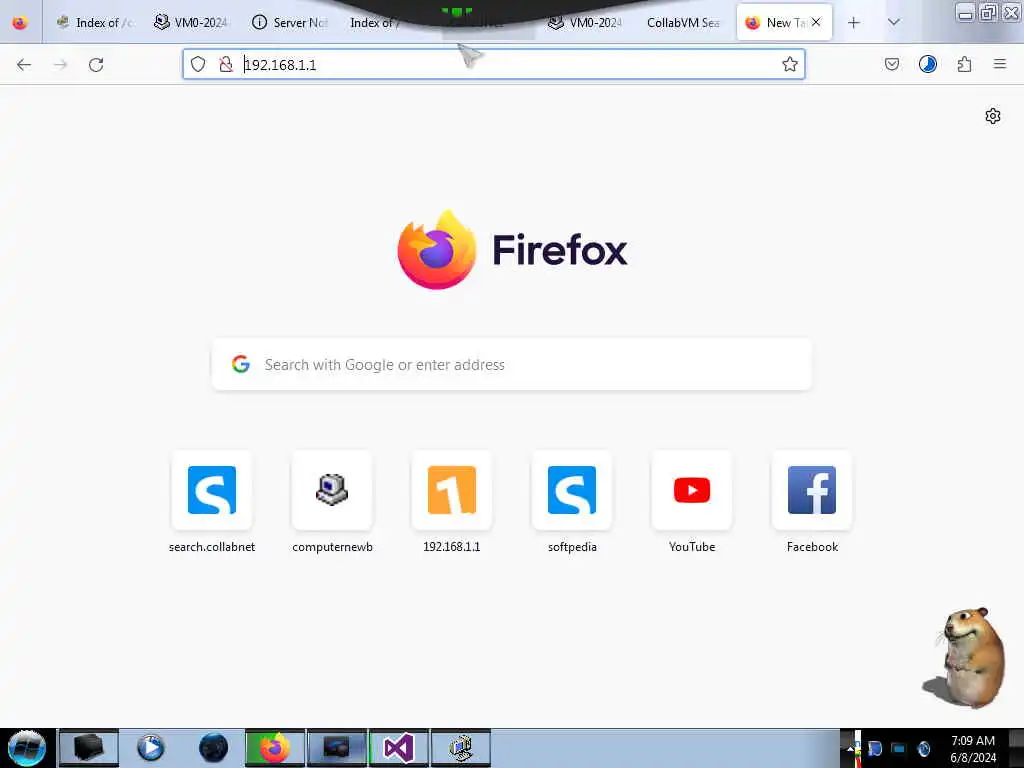The width and height of the screenshot is (1024, 768).
Task: Switch to the Server Not Found tab
Action: click(x=289, y=22)
